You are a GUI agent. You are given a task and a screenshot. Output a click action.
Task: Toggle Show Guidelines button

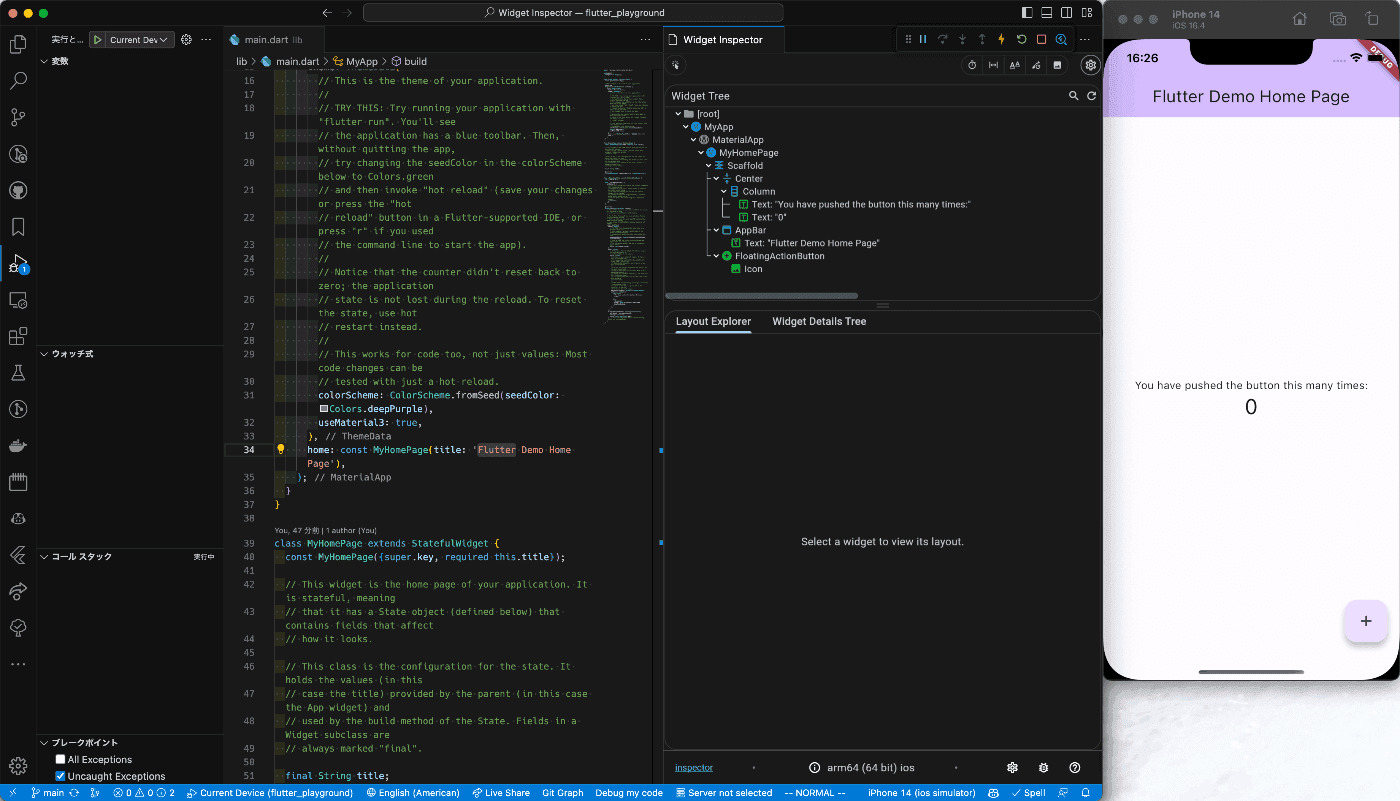pyautogui.click(x=993, y=65)
